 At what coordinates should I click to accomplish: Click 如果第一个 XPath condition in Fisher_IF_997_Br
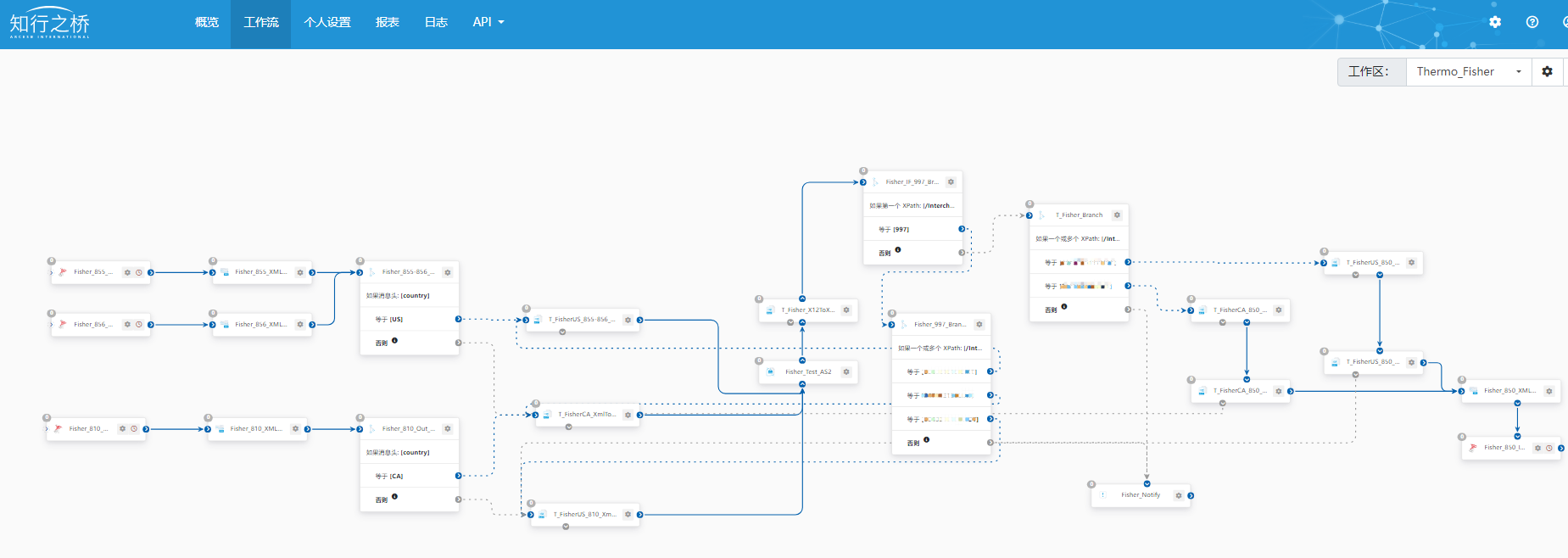tap(912, 206)
